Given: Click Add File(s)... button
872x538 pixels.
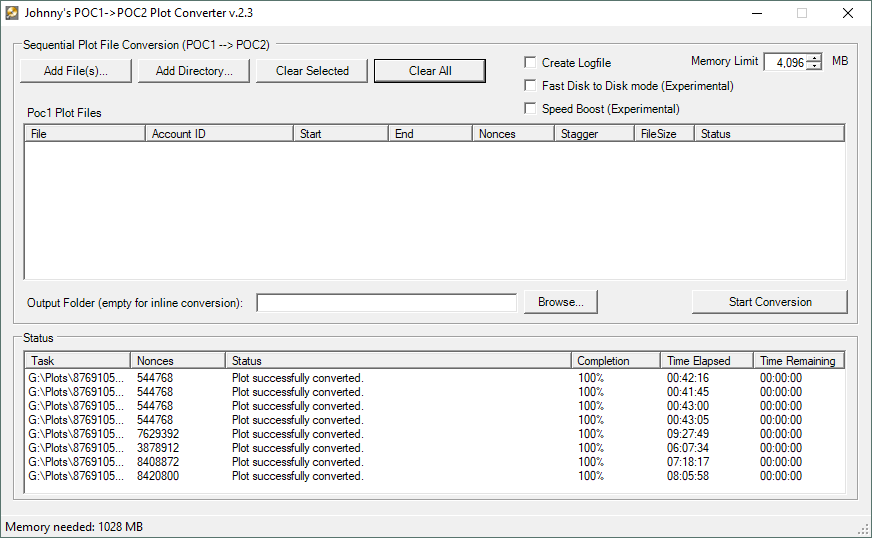Looking at the screenshot, I should click(76, 71).
